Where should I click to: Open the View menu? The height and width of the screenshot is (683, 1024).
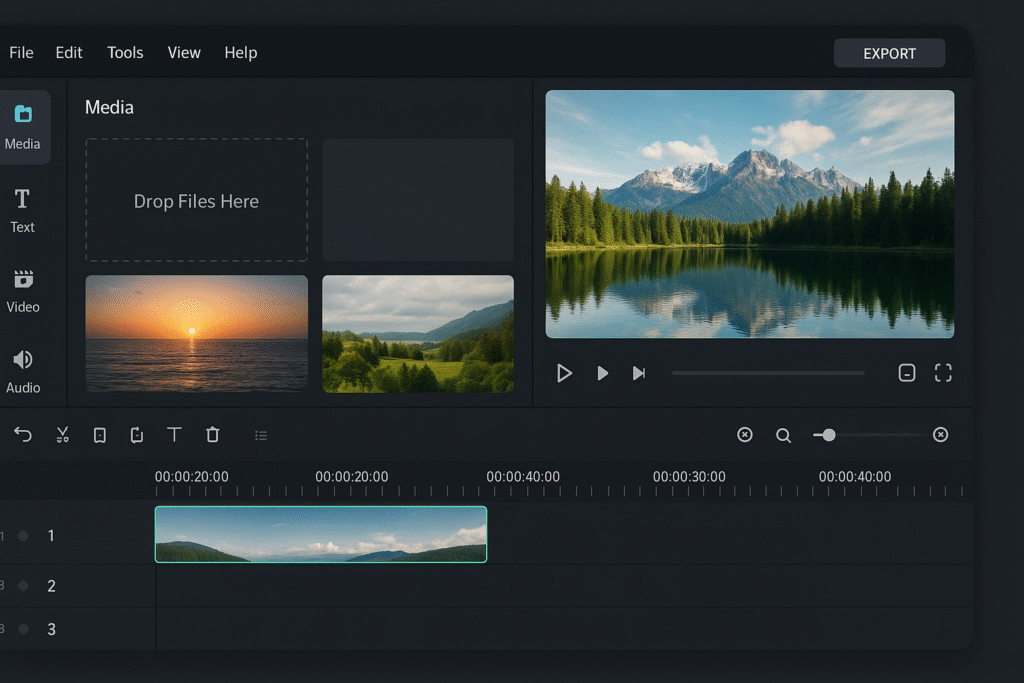(x=184, y=53)
